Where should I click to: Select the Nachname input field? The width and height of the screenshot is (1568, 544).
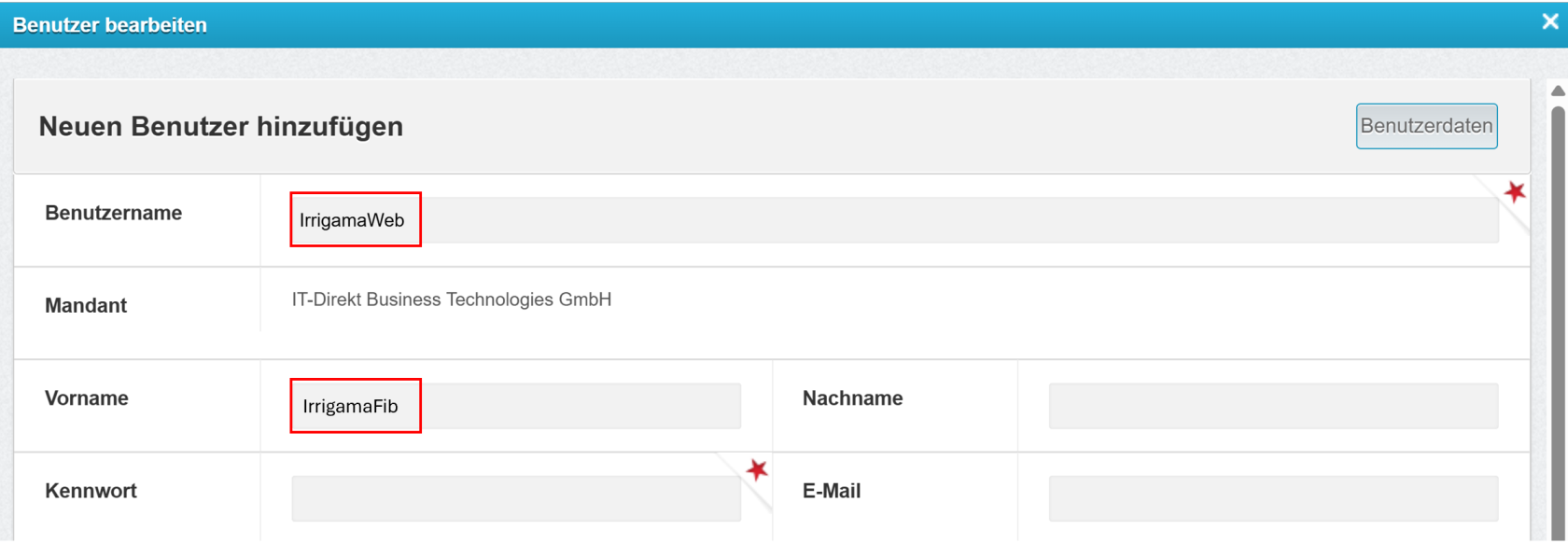click(1273, 406)
